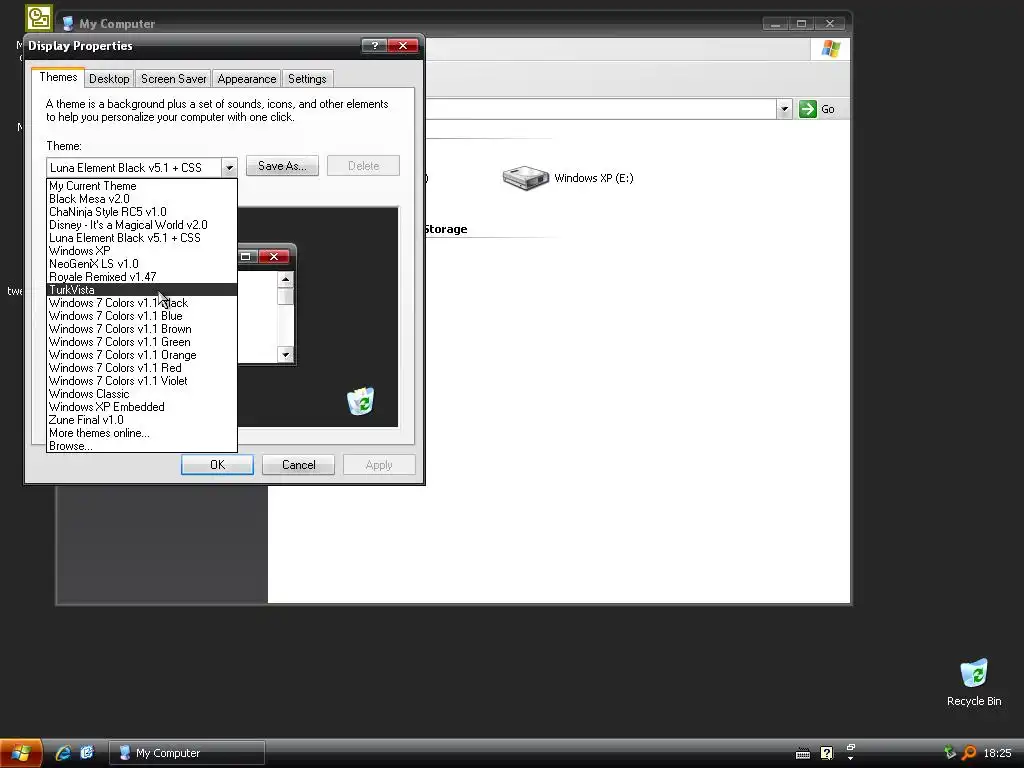Viewport: 1024px width, 768px height.
Task: Open the Start menu button
Action: click(21, 753)
